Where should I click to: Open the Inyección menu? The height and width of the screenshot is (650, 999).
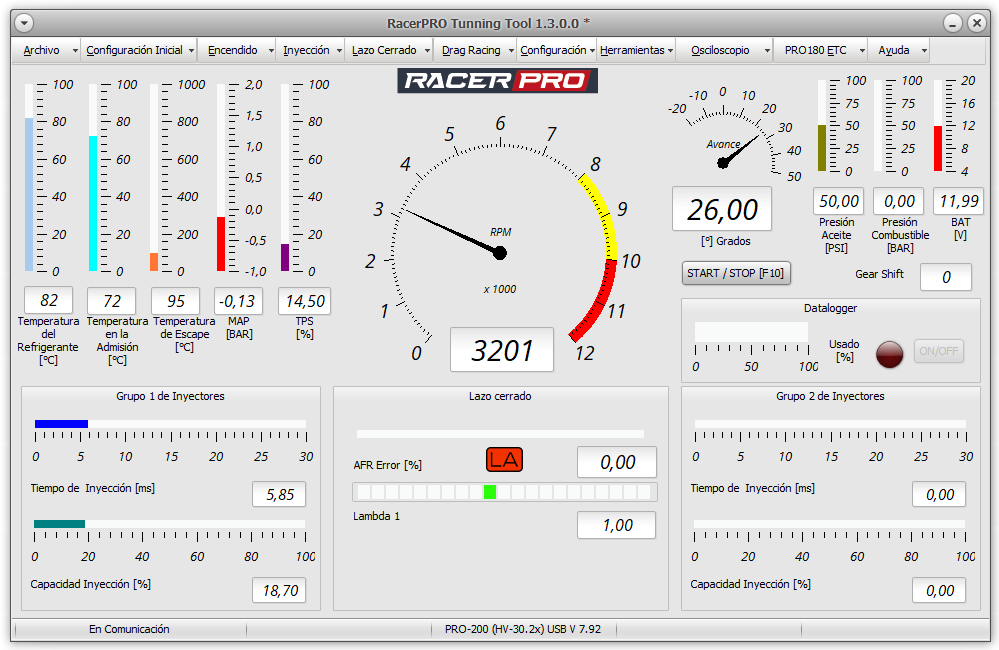click(x=306, y=50)
